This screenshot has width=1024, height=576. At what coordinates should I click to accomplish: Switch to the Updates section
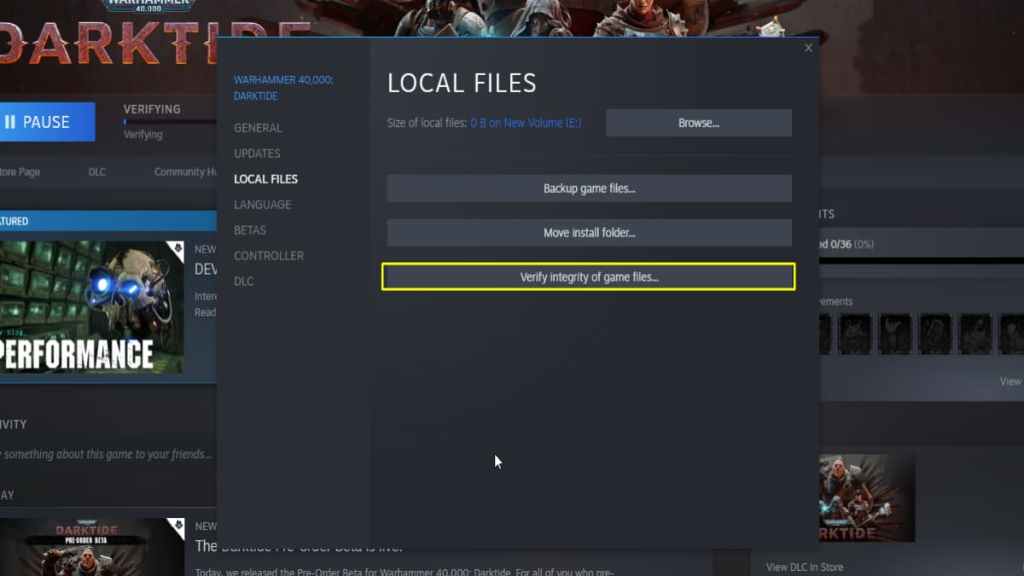(257, 153)
